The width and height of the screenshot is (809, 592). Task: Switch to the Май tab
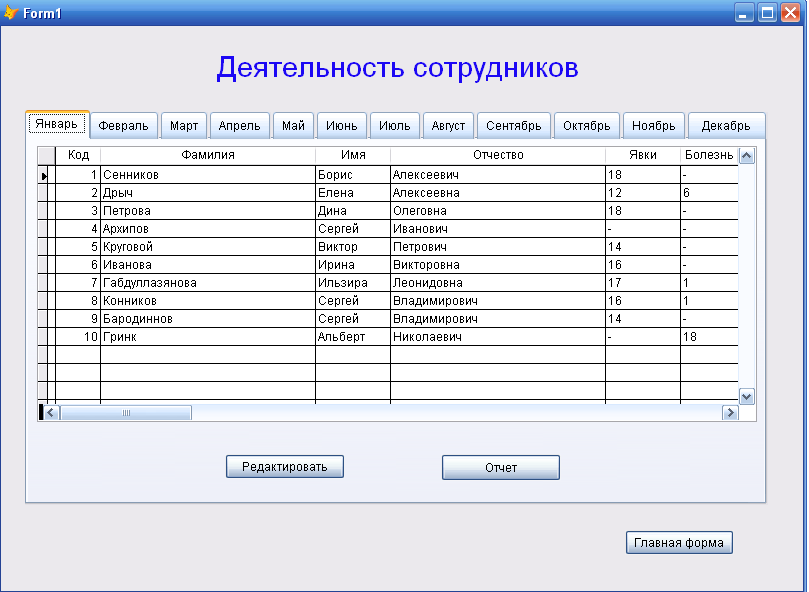click(293, 125)
